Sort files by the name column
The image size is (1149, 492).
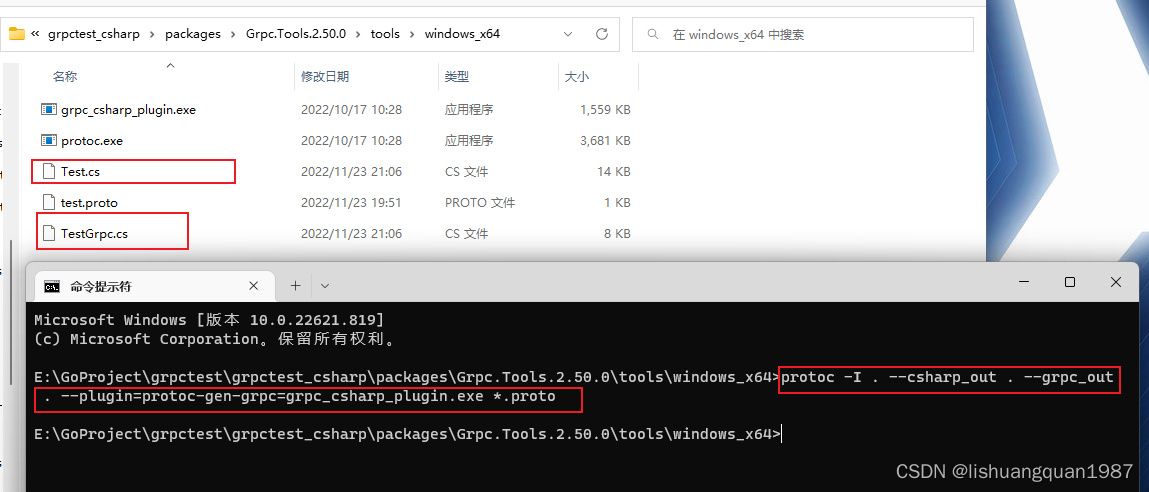[65, 77]
